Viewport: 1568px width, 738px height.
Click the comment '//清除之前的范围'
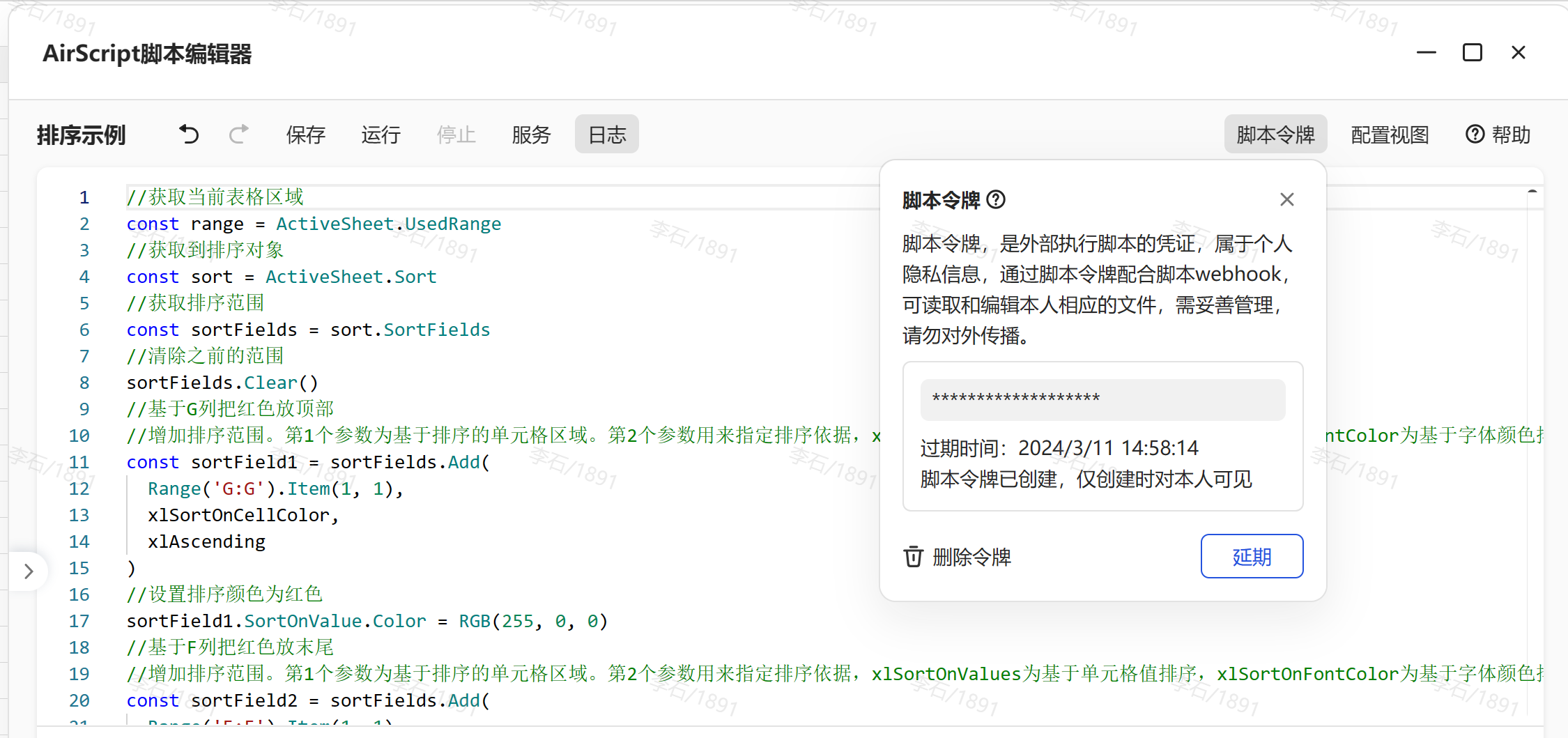tap(205, 356)
